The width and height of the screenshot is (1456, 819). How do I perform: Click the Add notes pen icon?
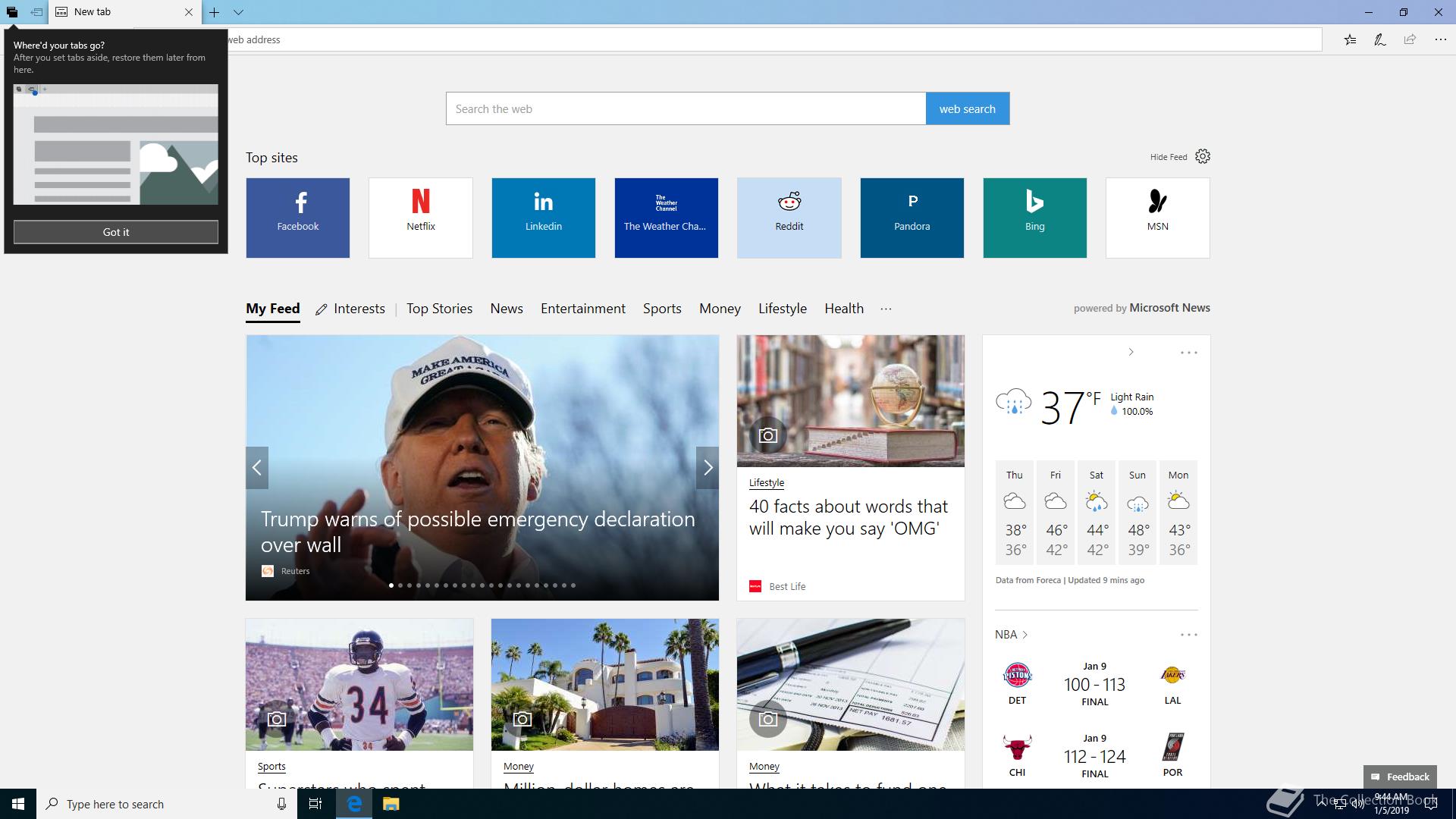pyautogui.click(x=1380, y=39)
